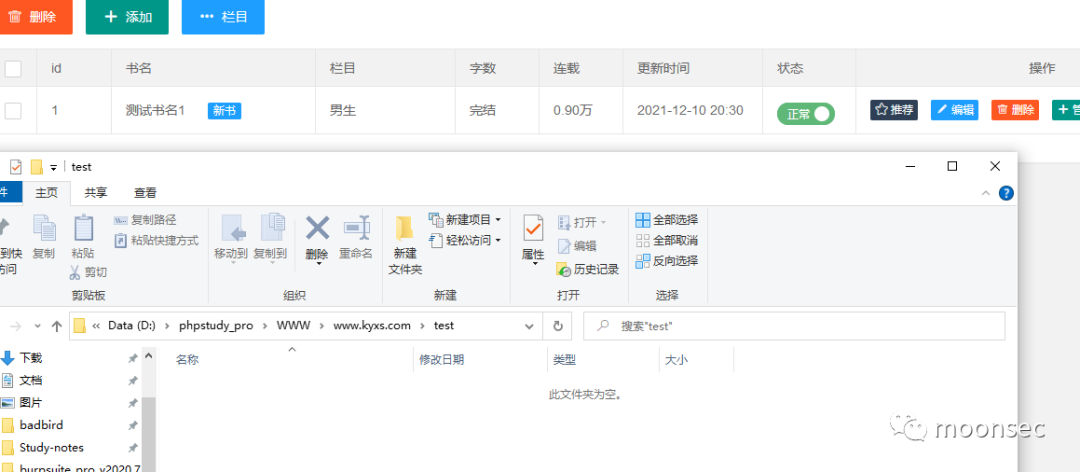The width and height of the screenshot is (1080, 472).
Task: Click the blue help question mark icon
Action: point(1006,193)
